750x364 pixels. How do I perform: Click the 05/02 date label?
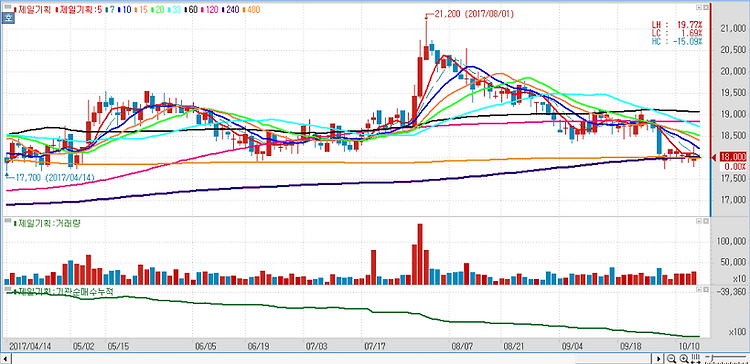(x=83, y=345)
